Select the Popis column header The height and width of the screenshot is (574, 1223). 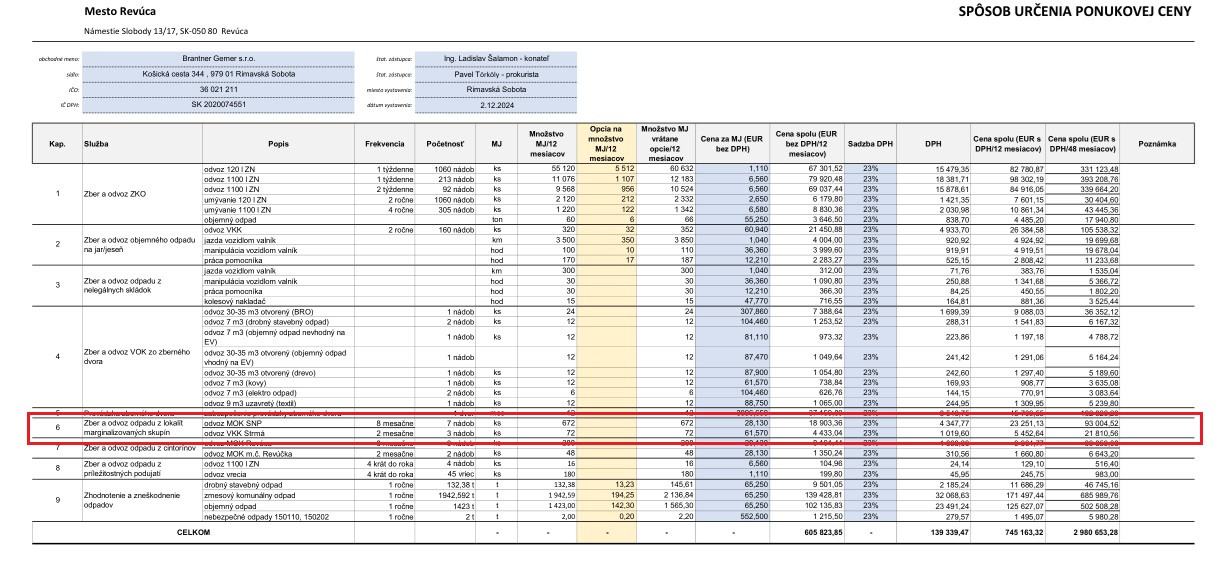278,144
